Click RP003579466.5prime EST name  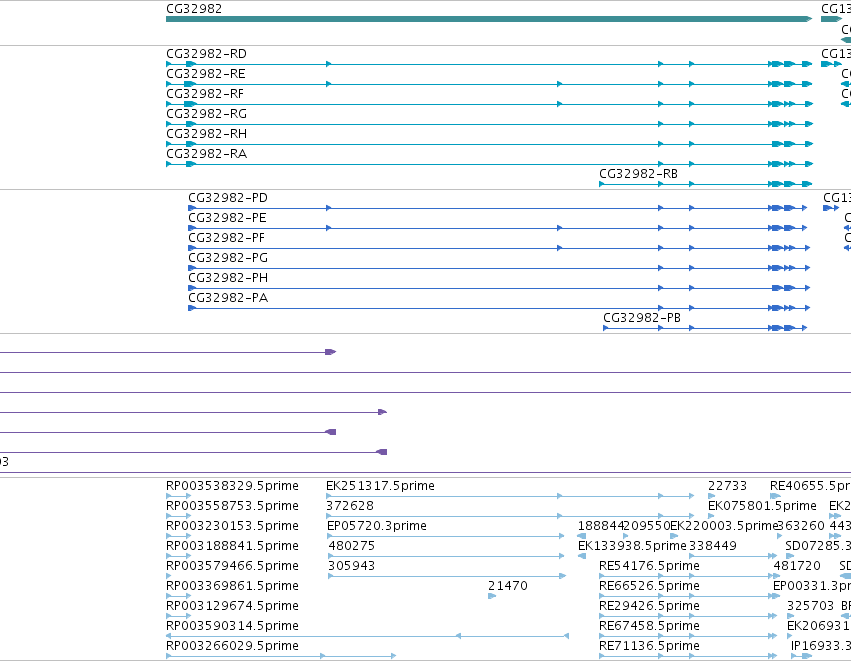232,566
